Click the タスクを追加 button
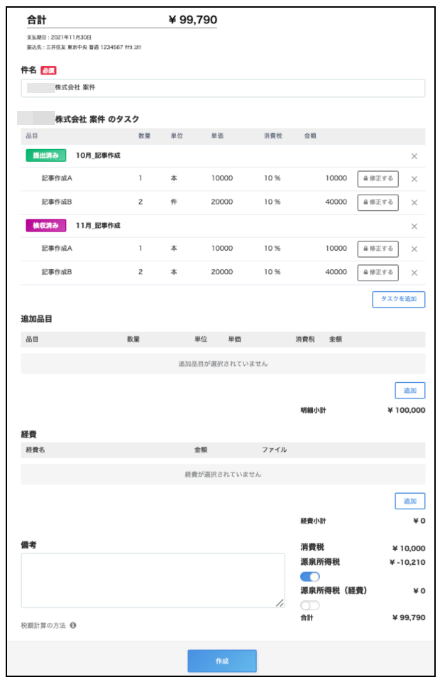 [x=398, y=299]
